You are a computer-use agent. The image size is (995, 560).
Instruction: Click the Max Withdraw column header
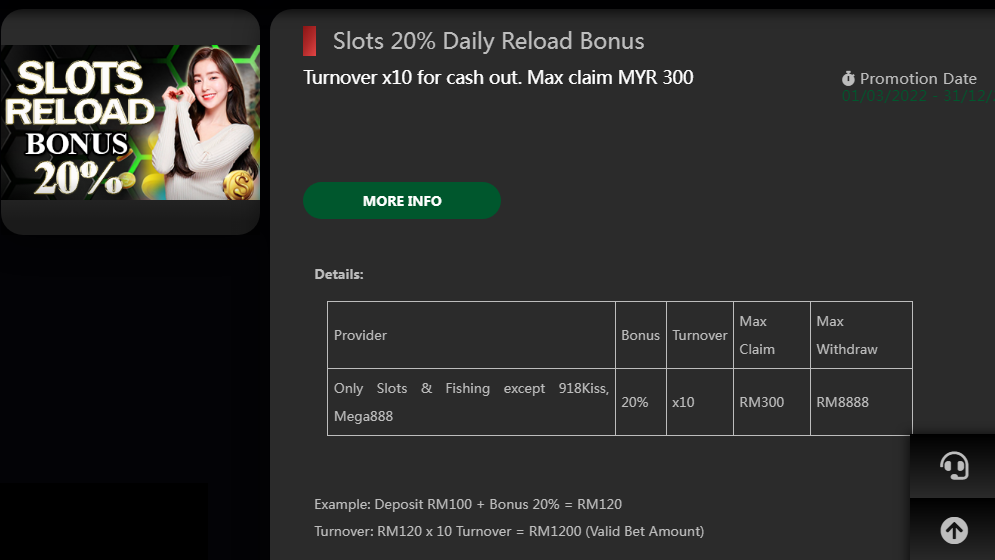847,335
